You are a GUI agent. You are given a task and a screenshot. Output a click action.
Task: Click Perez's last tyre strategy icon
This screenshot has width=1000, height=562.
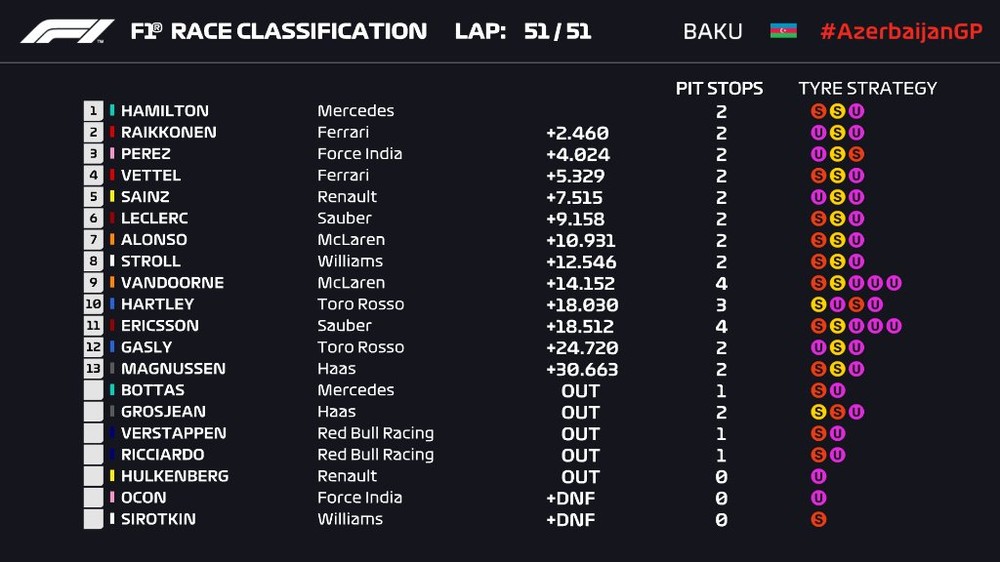coord(856,154)
